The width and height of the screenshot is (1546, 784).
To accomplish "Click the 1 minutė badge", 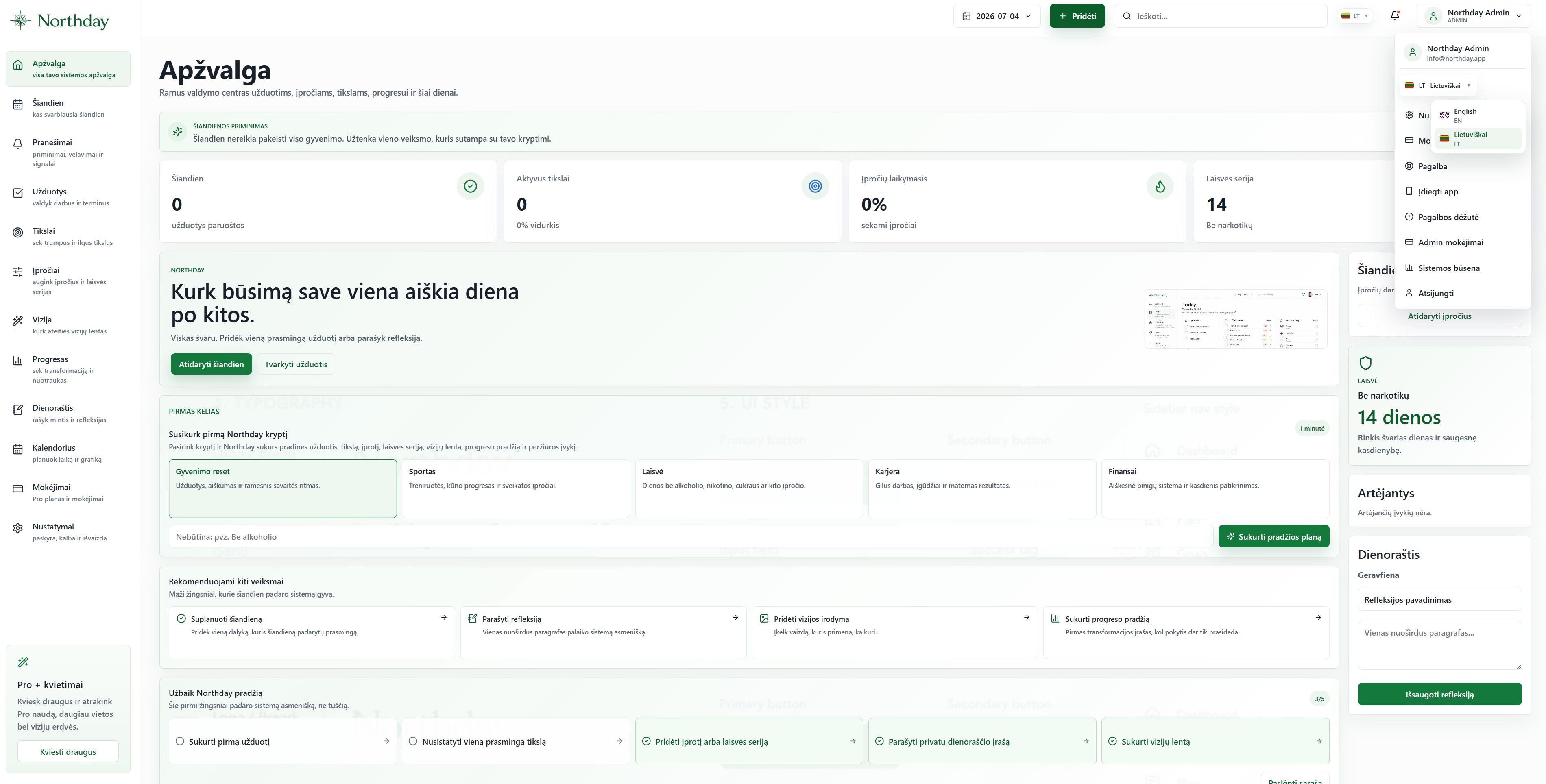I will tap(1312, 428).
